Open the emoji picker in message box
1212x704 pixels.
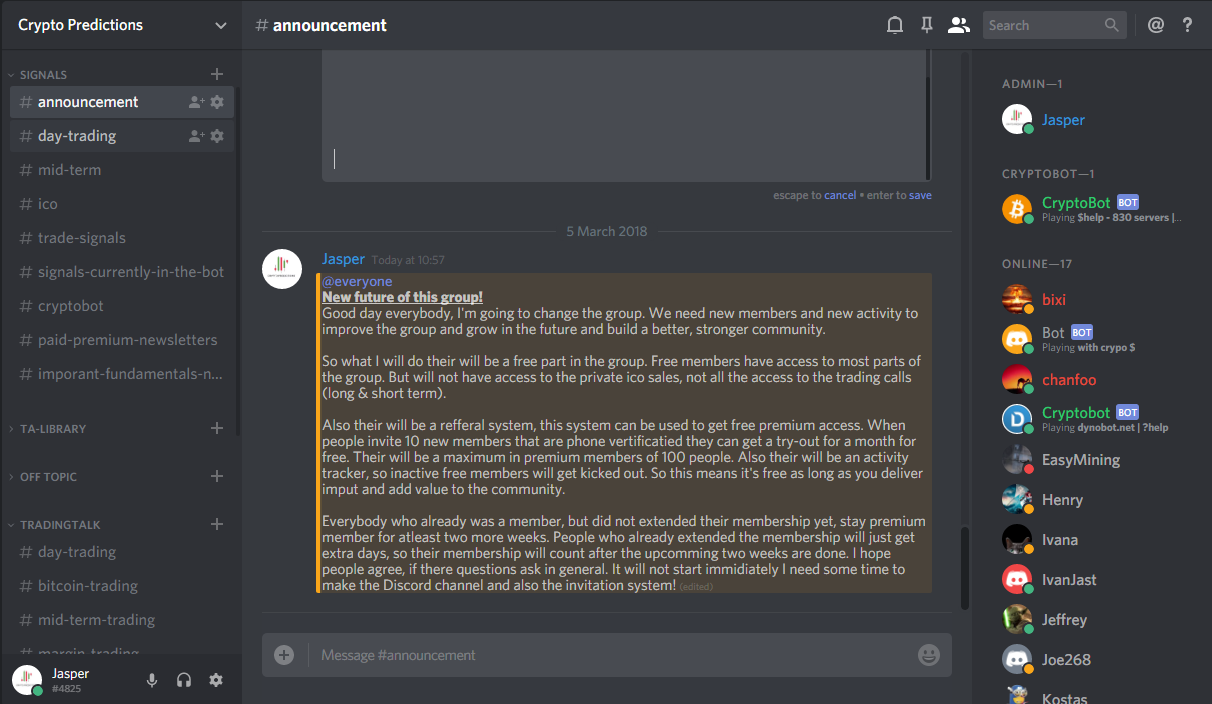coord(929,655)
